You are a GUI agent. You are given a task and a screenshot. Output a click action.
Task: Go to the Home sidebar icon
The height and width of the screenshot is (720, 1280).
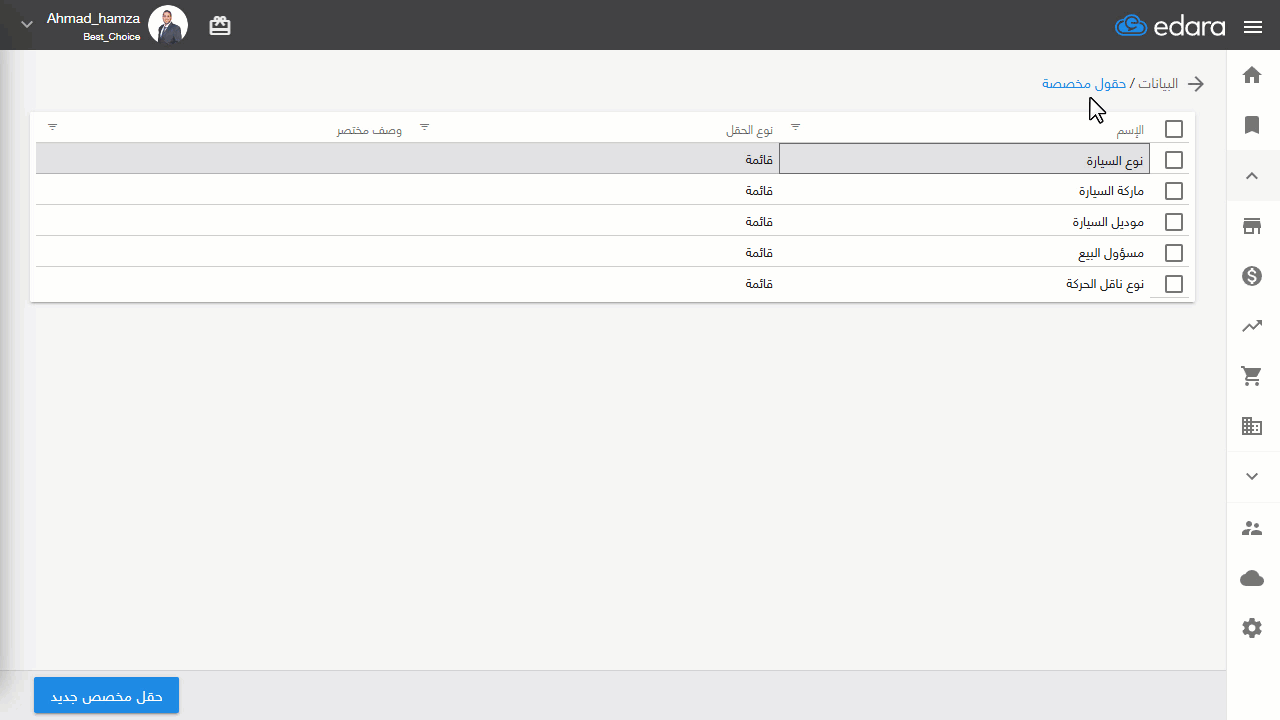(1252, 75)
